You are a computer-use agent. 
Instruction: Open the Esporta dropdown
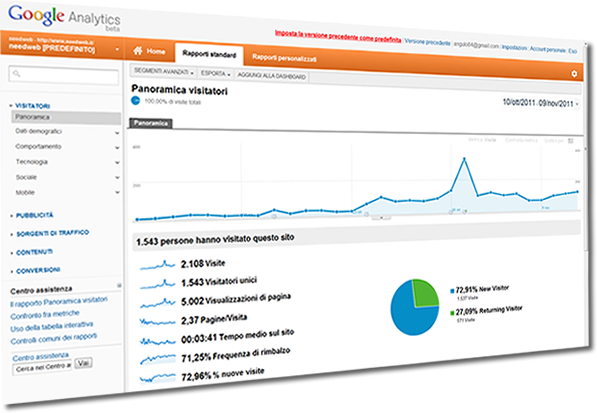click(x=215, y=73)
